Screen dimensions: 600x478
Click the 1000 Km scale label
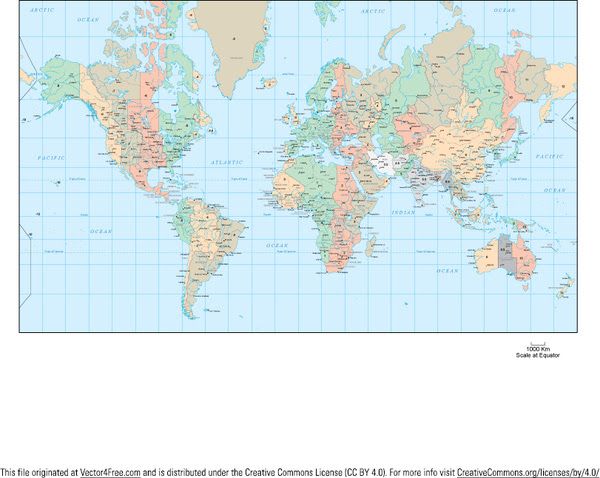coord(538,349)
